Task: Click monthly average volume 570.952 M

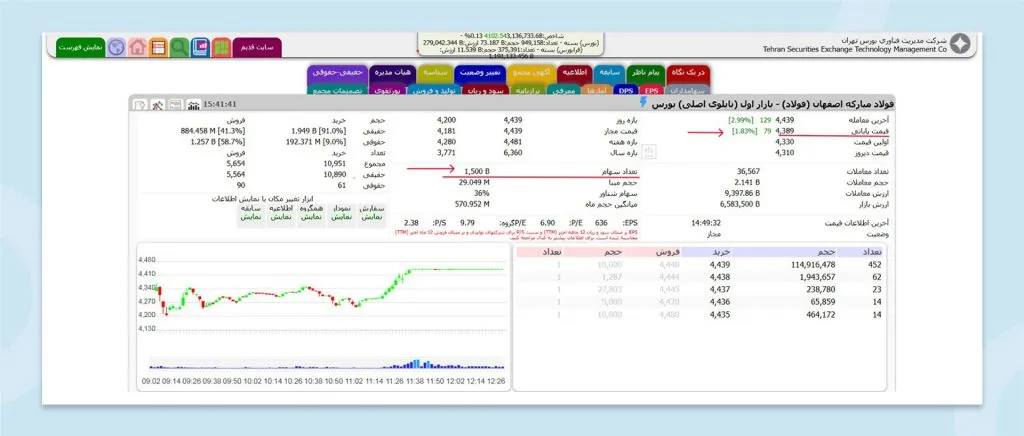Action: (473, 204)
